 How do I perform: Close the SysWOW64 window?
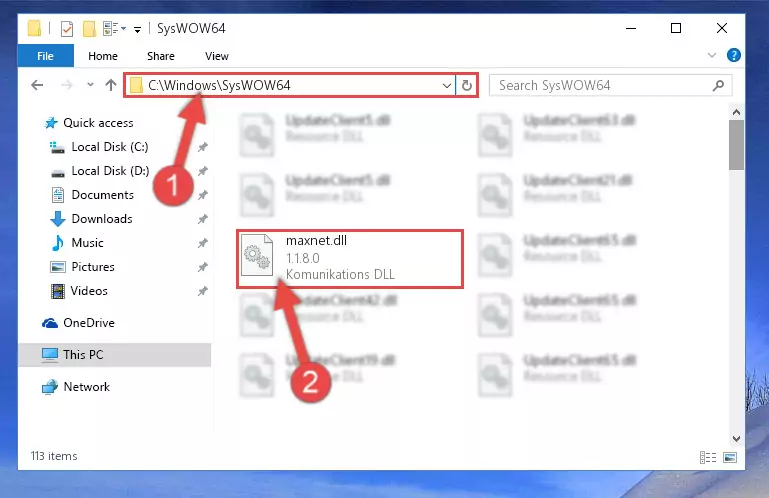721,28
